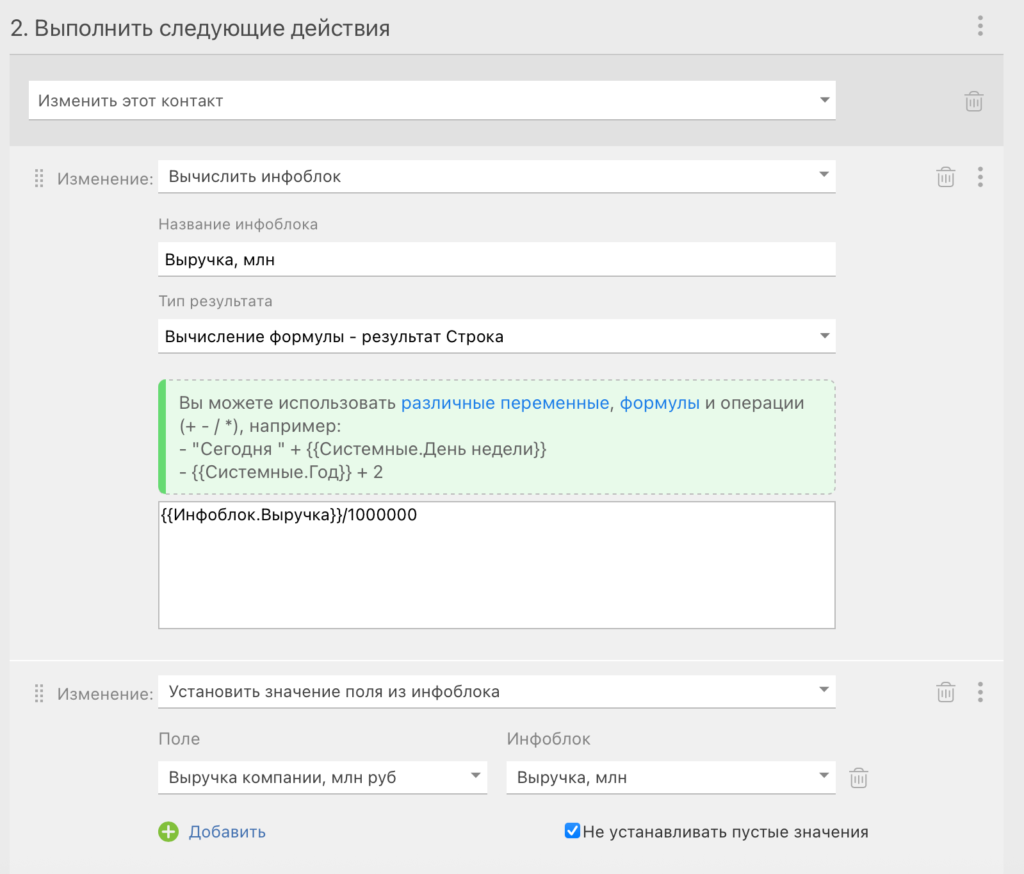Screen dimensions: 1024x874
Task: Remove the field-infoblock pair with small trash icon
Action: coord(858,777)
